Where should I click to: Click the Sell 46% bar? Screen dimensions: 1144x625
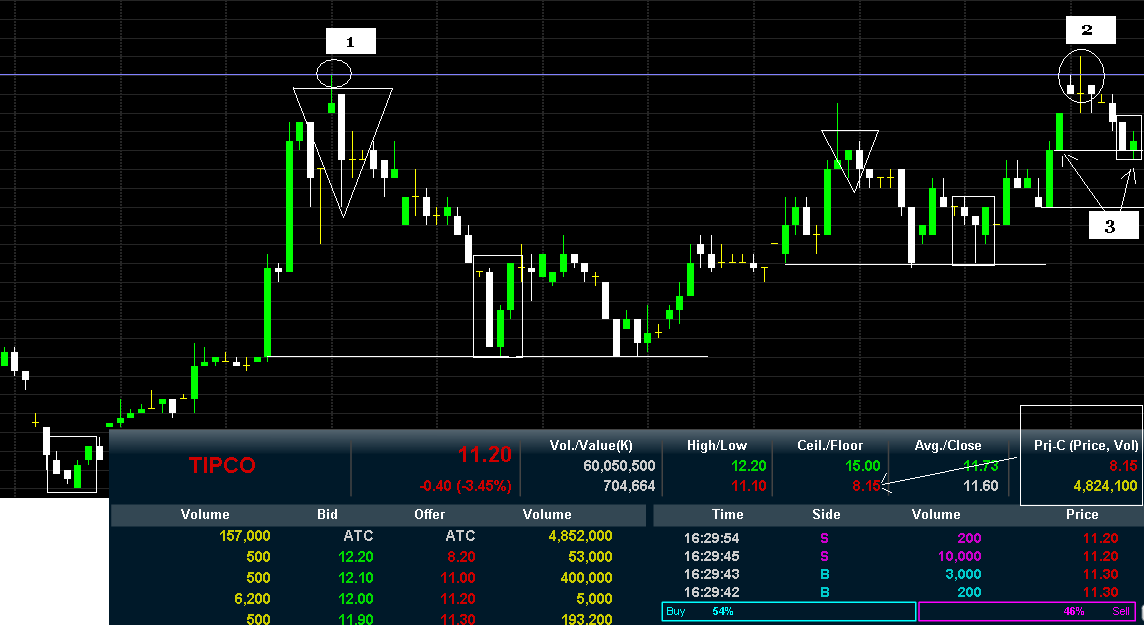[1027, 611]
